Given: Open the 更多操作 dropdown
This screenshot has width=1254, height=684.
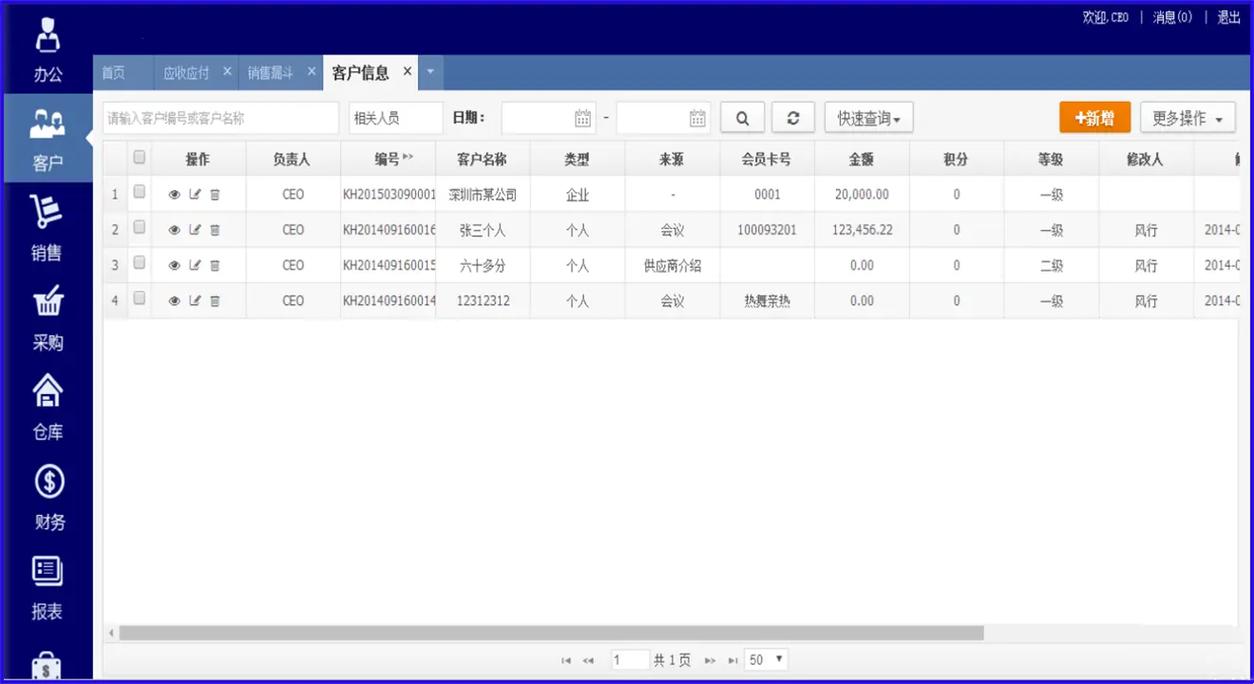Looking at the screenshot, I should click(1187, 117).
